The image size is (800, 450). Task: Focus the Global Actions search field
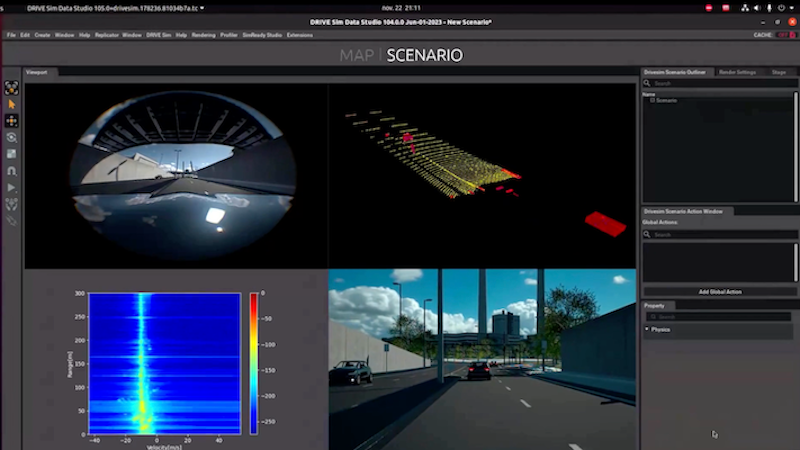coord(720,235)
